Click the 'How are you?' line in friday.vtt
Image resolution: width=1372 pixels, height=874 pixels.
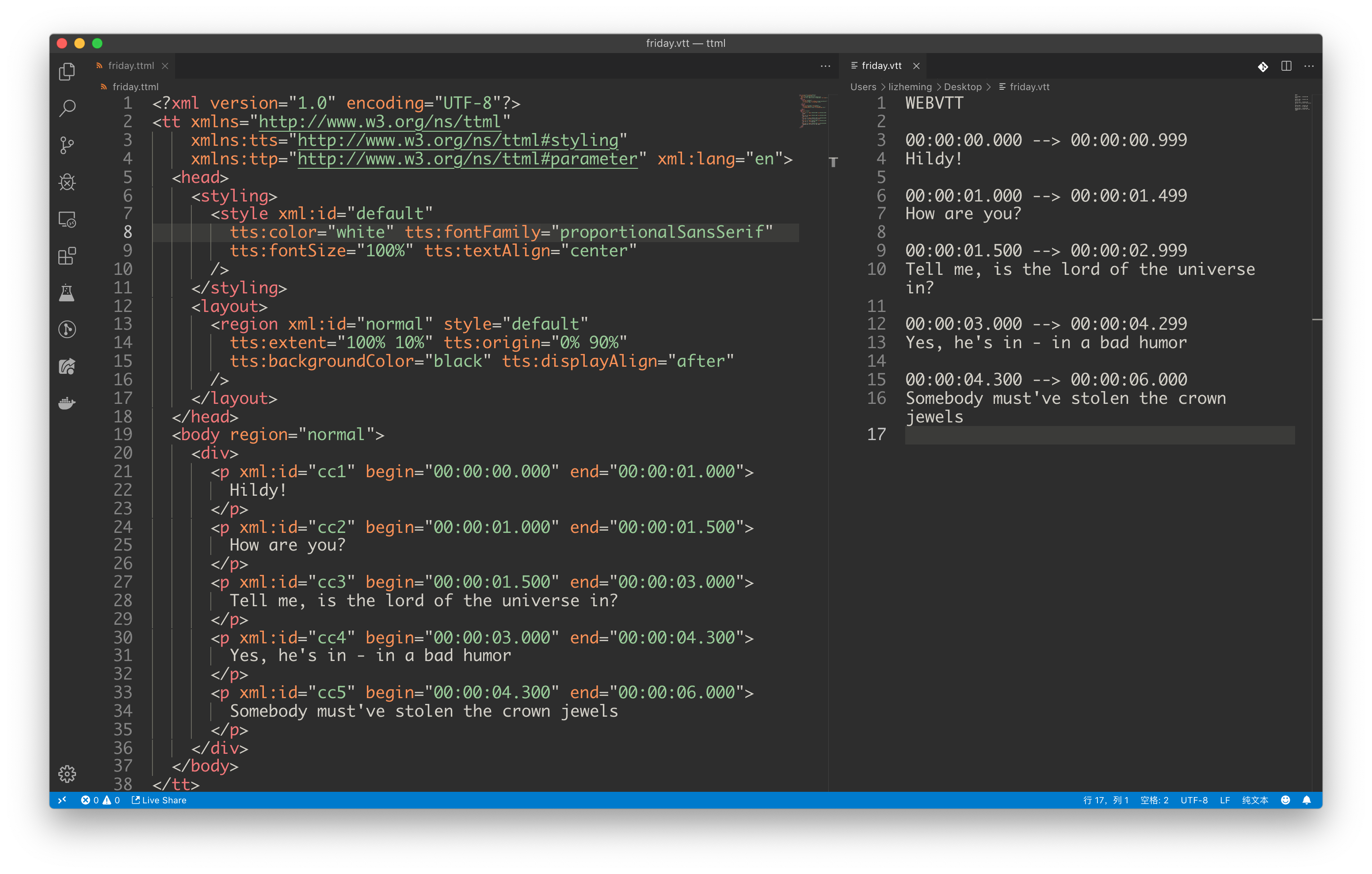[963, 214]
